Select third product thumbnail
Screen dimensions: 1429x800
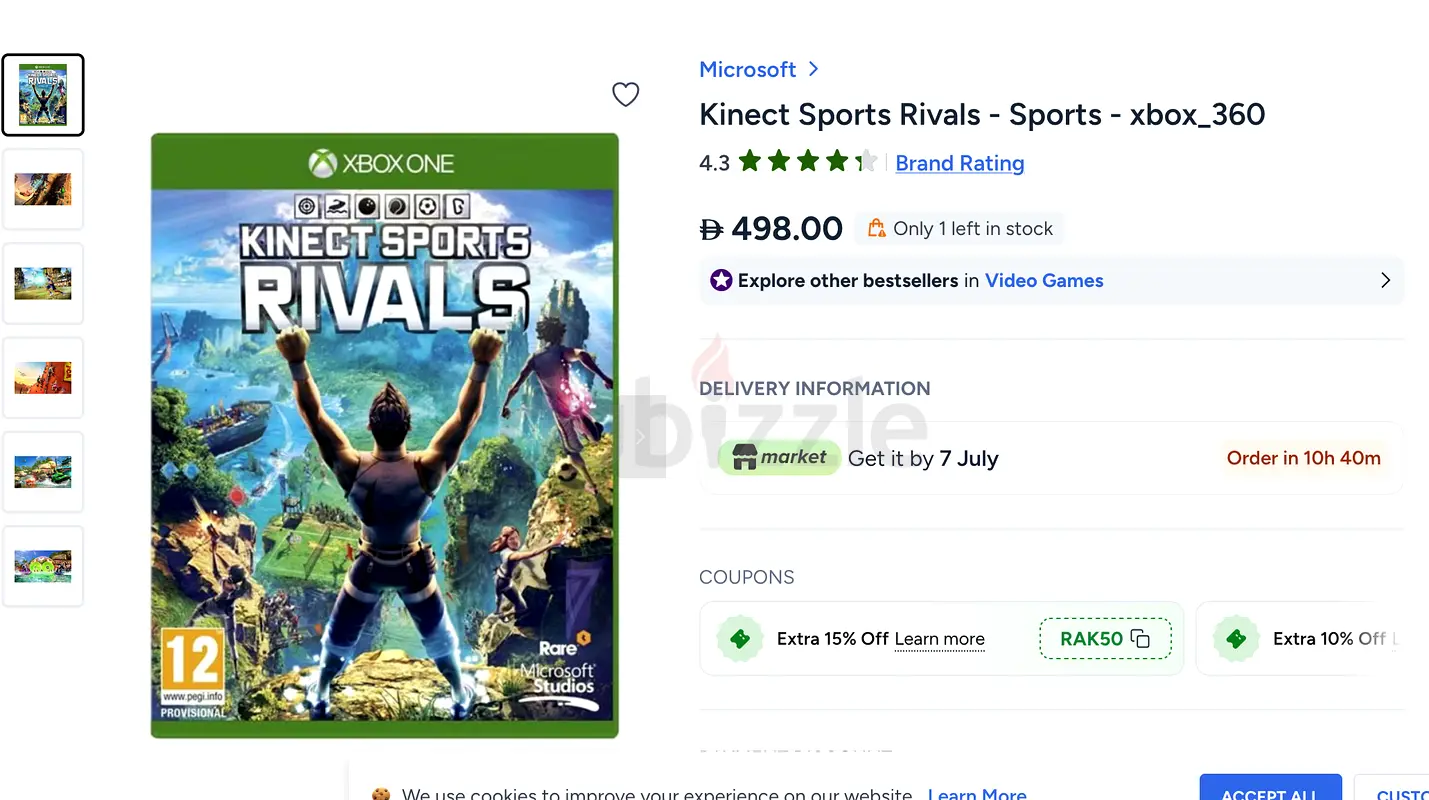[43, 283]
